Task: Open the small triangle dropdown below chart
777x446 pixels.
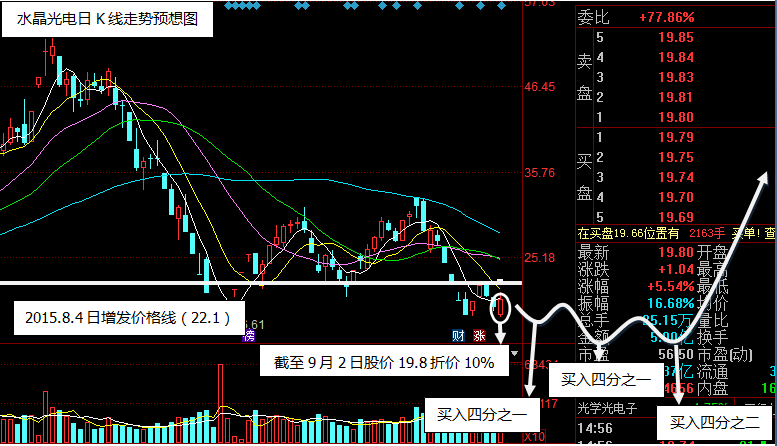Action: tap(514, 353)
